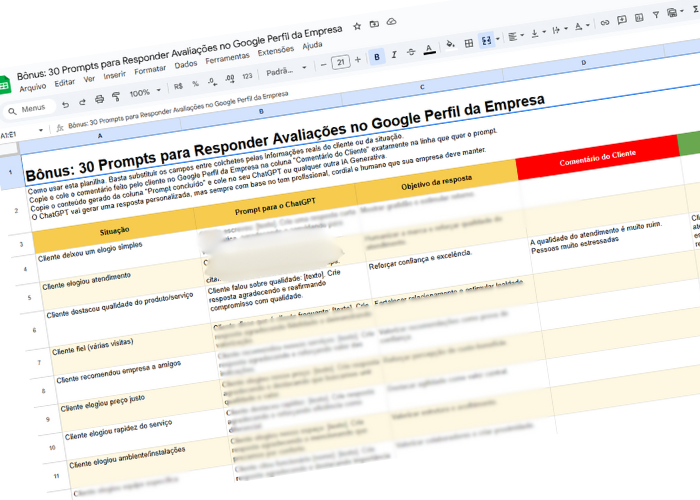Image resolution: width=700 pixels, height=500 pixels.
Task: Format as currency R$
Action: [x=178, y=86]
